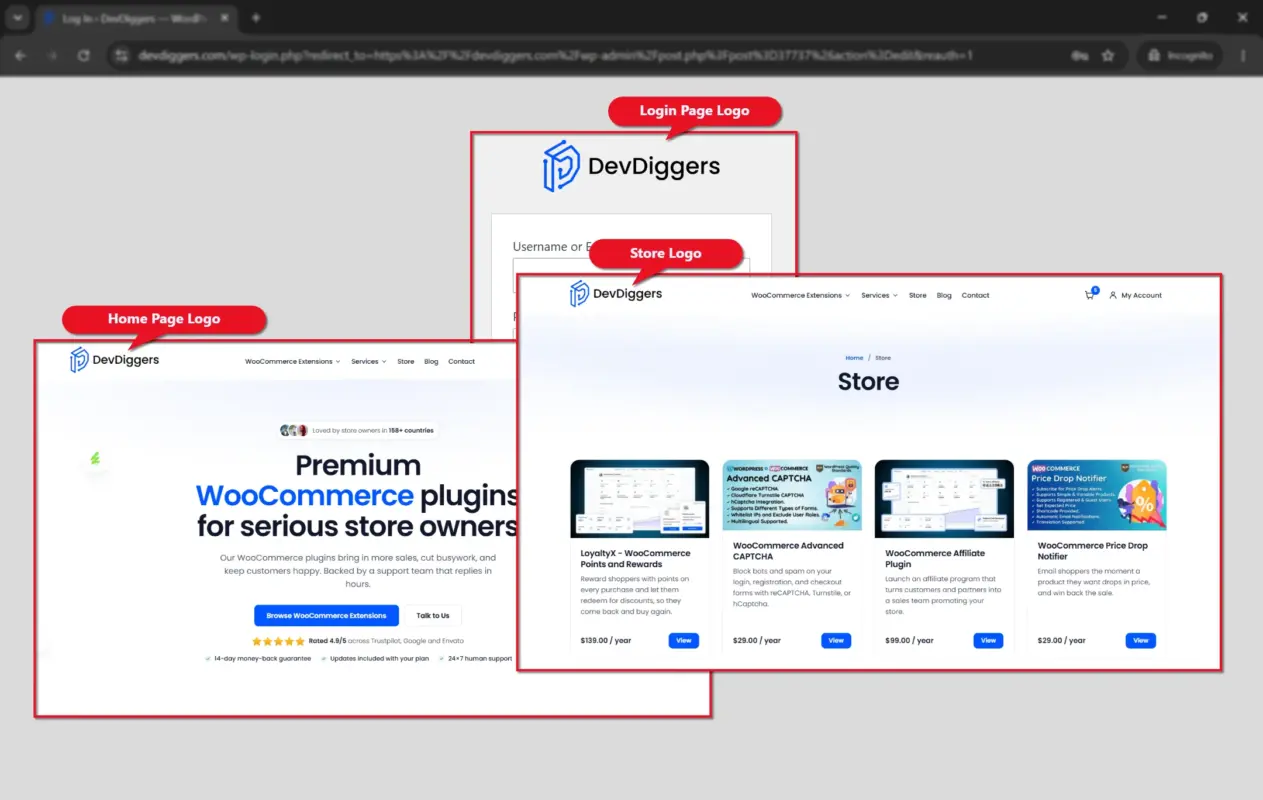View site information icon in address bar
The image size is (1263, 800).
click(x=122, y=56)
